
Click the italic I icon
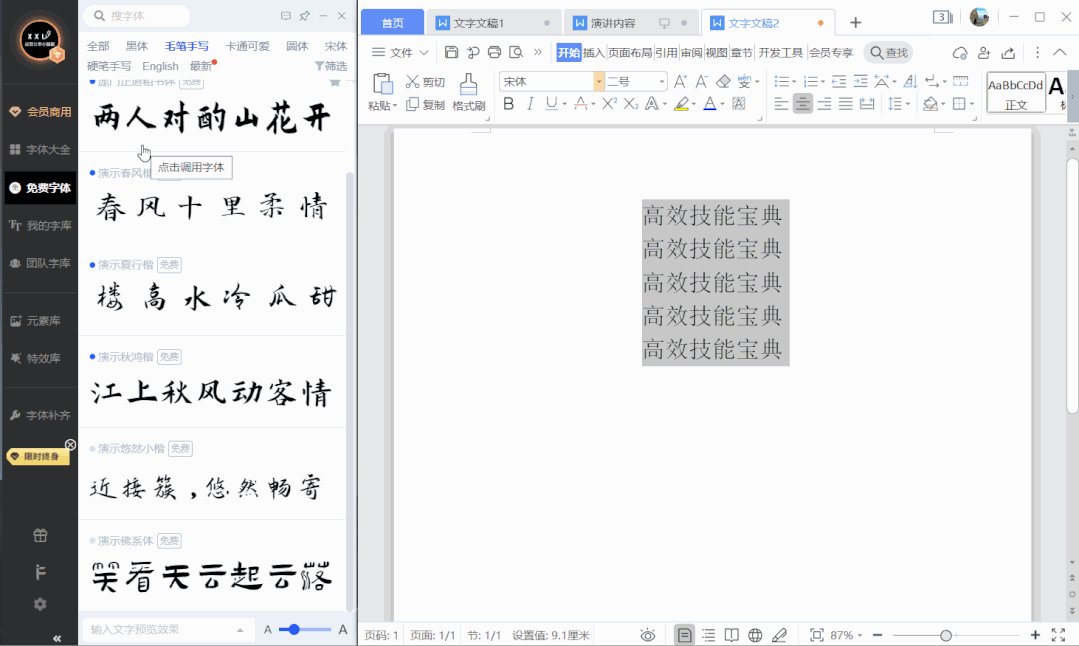coord(530,104)
